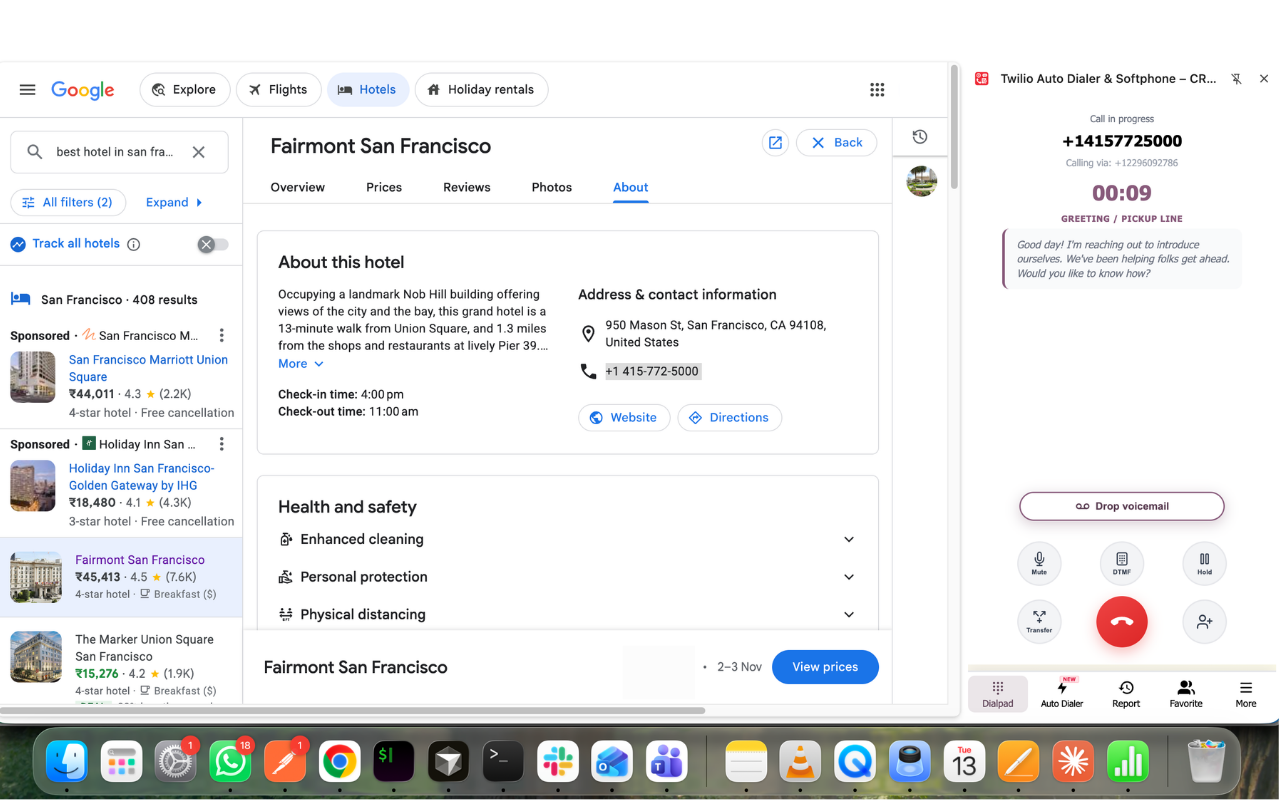Click Drop voicemail button
This screenshot has width=1280, height=800.
(x=1122, y=506)
